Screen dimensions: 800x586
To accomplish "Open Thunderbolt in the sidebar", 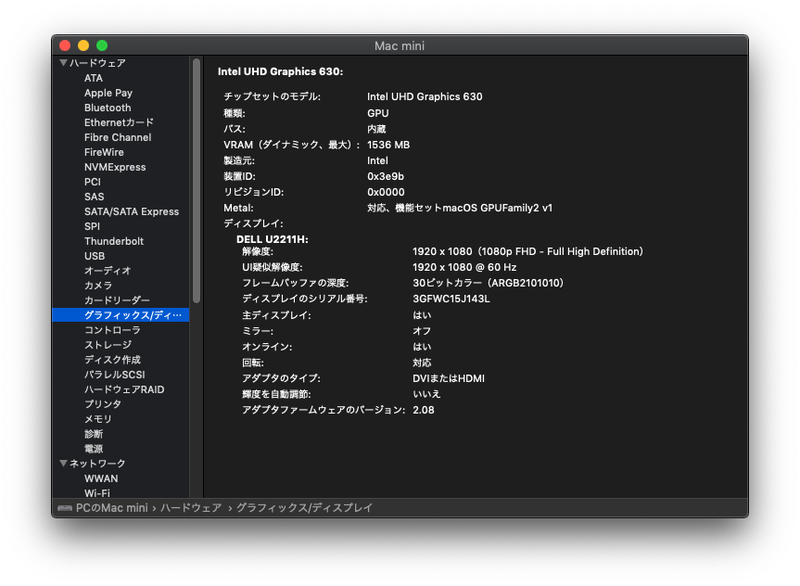I will pos(114,241).
